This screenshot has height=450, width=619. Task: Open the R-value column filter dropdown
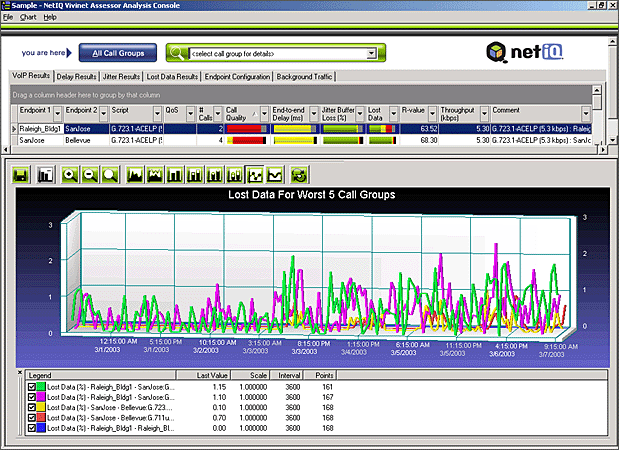coord(433,114)
